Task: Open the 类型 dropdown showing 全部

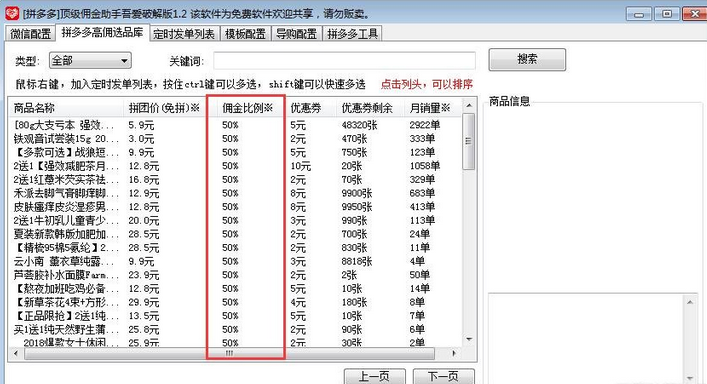Action: [x=90, y=60]
